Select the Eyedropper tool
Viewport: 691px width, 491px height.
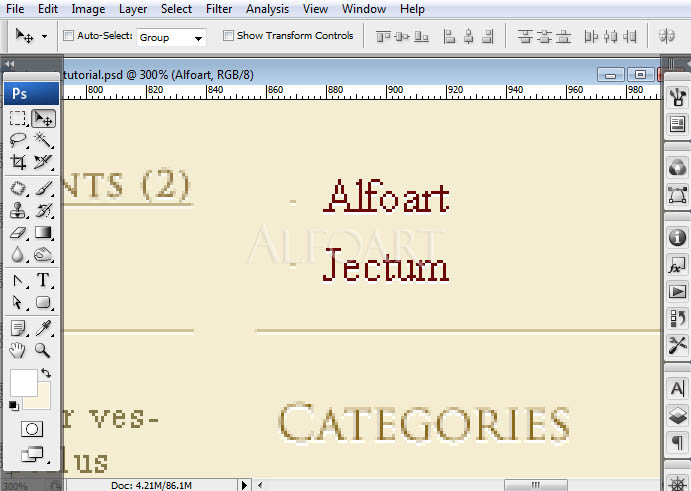[x=43, y=328]
